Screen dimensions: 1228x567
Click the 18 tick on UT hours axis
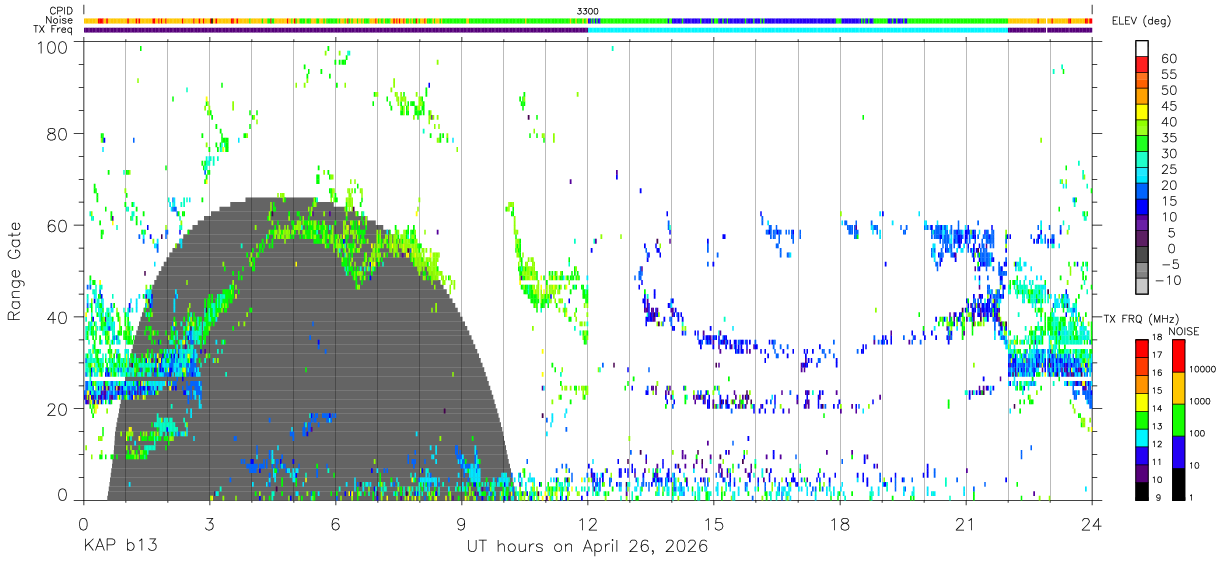840,524
